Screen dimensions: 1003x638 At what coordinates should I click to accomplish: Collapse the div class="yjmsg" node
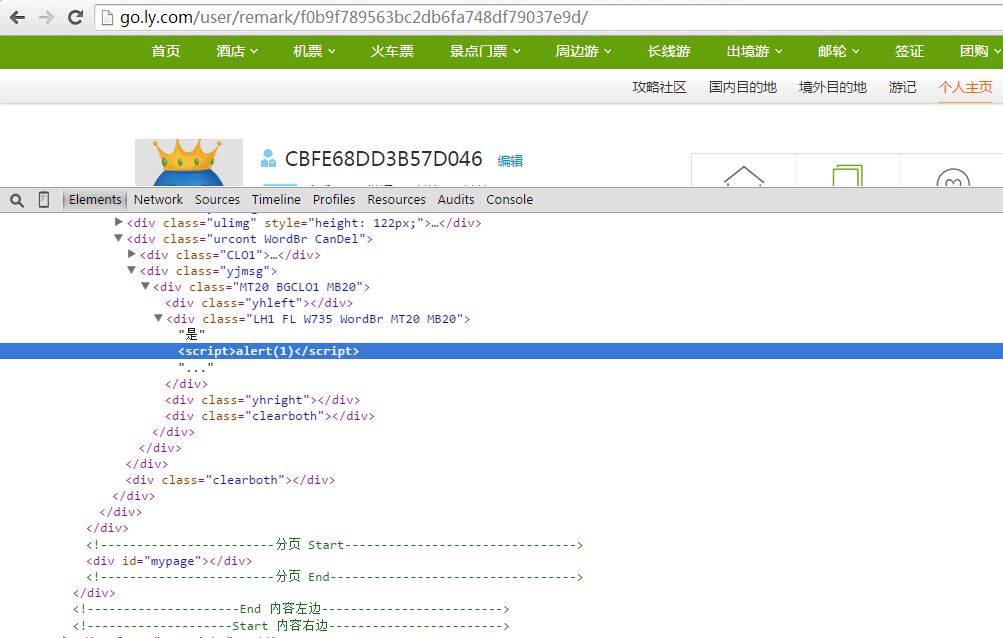pos(132,270)
